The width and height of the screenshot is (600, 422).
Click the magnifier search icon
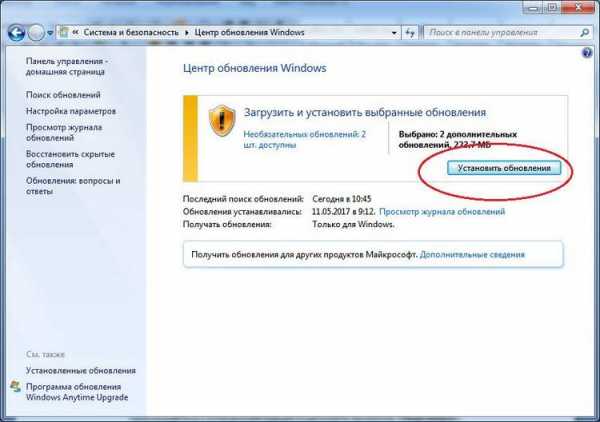point(584,33)
